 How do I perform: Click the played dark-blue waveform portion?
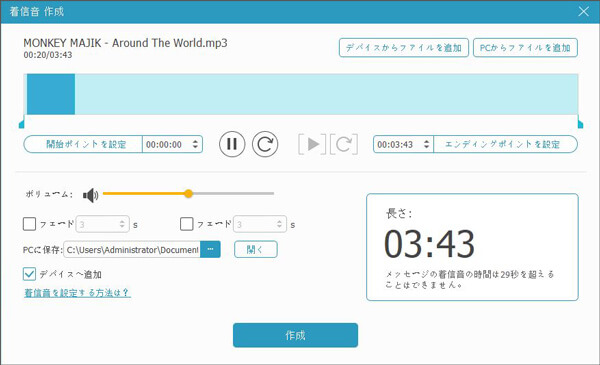(x=51, y=94)
